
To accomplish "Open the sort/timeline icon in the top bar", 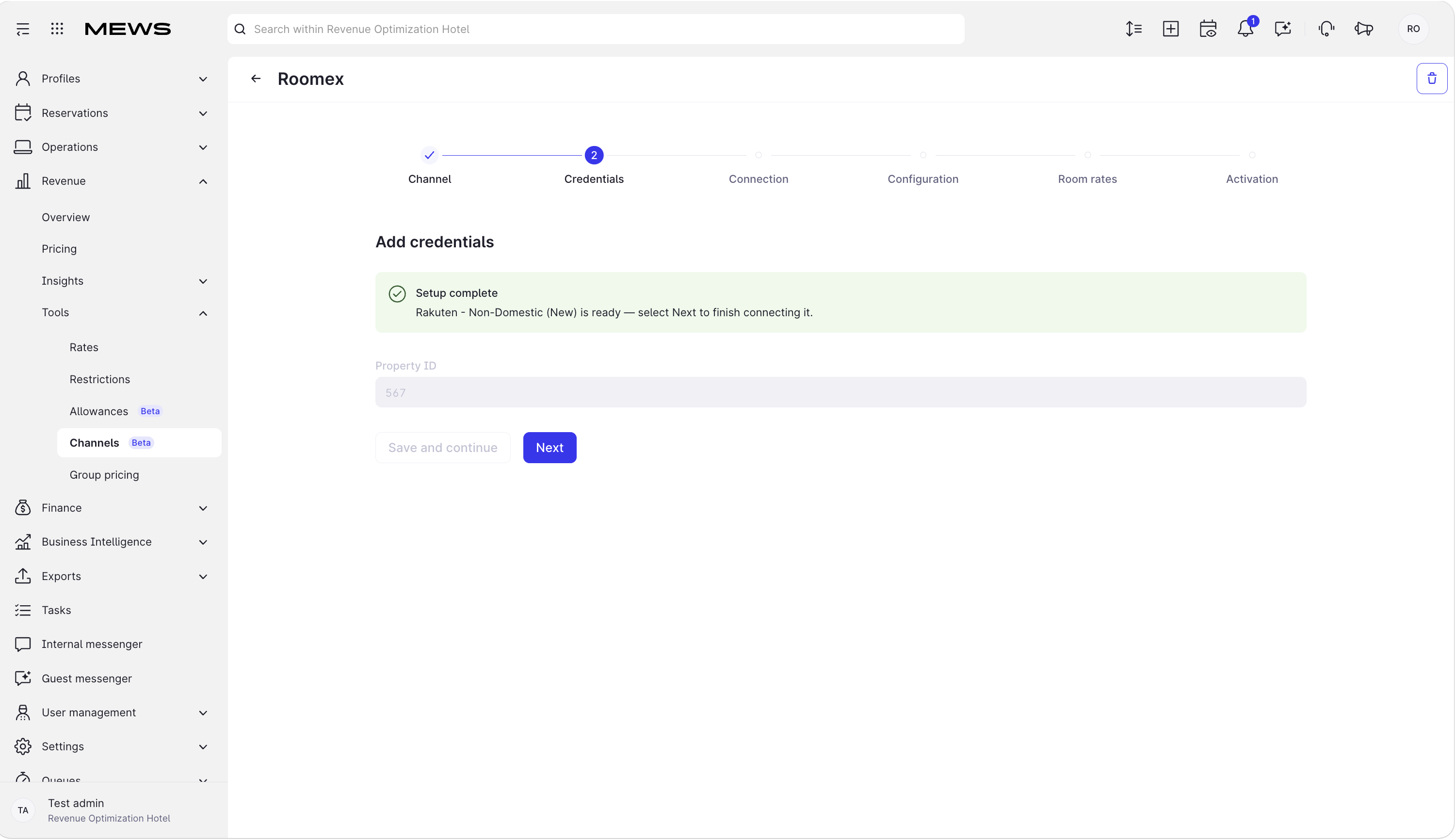I will (x=1133, y=29).
